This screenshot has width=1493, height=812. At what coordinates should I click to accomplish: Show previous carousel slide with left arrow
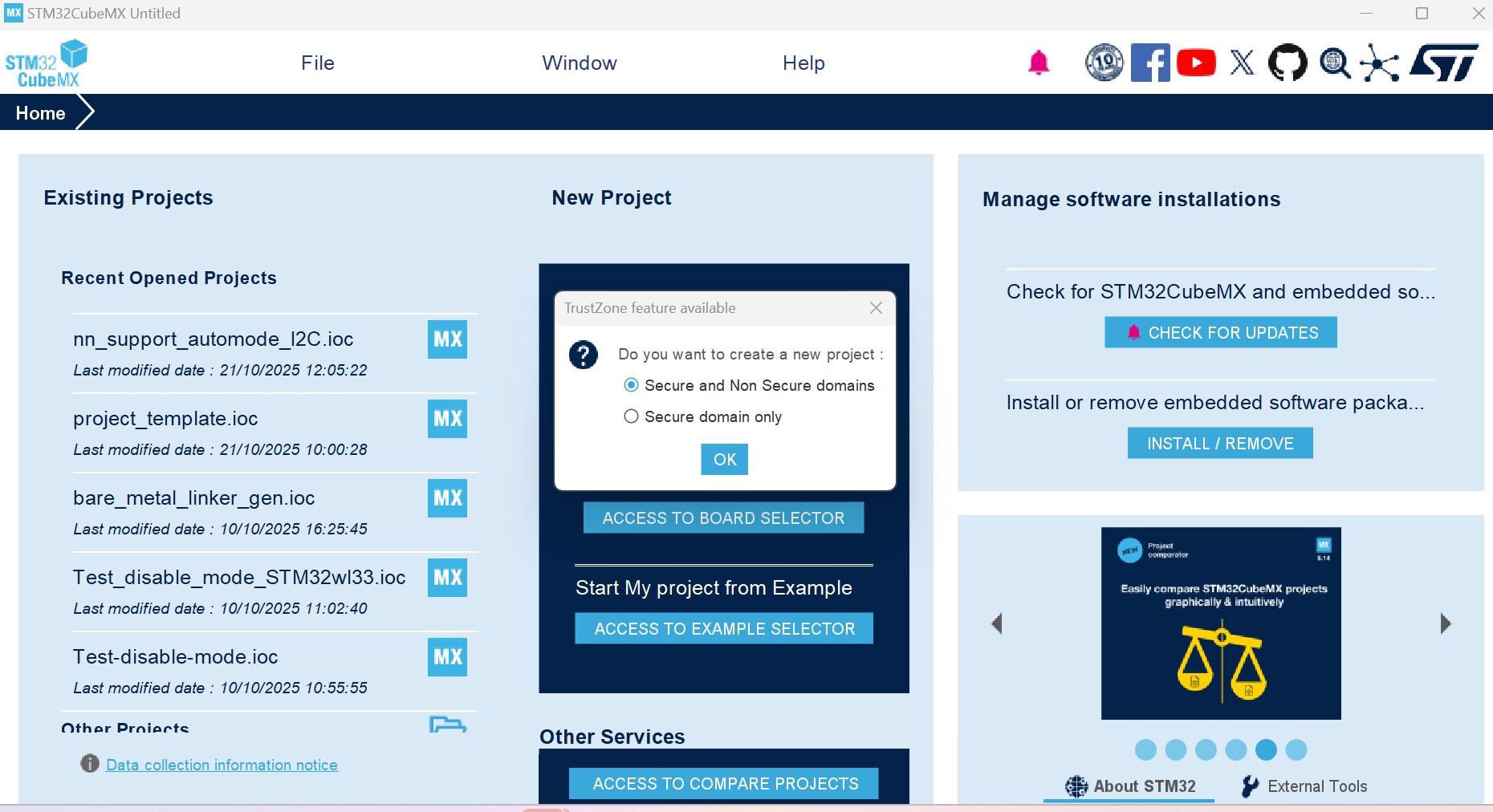pos(997,623)
